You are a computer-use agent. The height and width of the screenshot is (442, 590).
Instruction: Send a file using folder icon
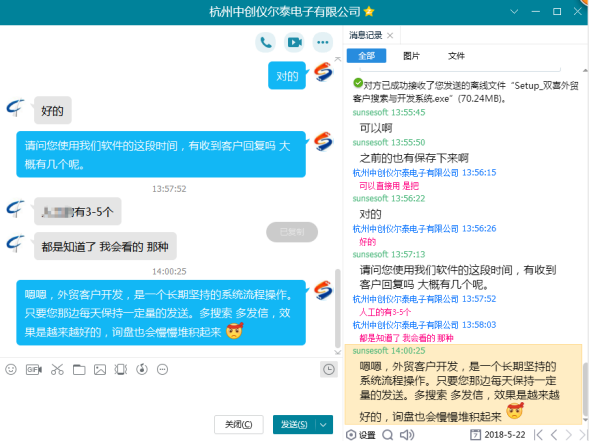[79, 370]
